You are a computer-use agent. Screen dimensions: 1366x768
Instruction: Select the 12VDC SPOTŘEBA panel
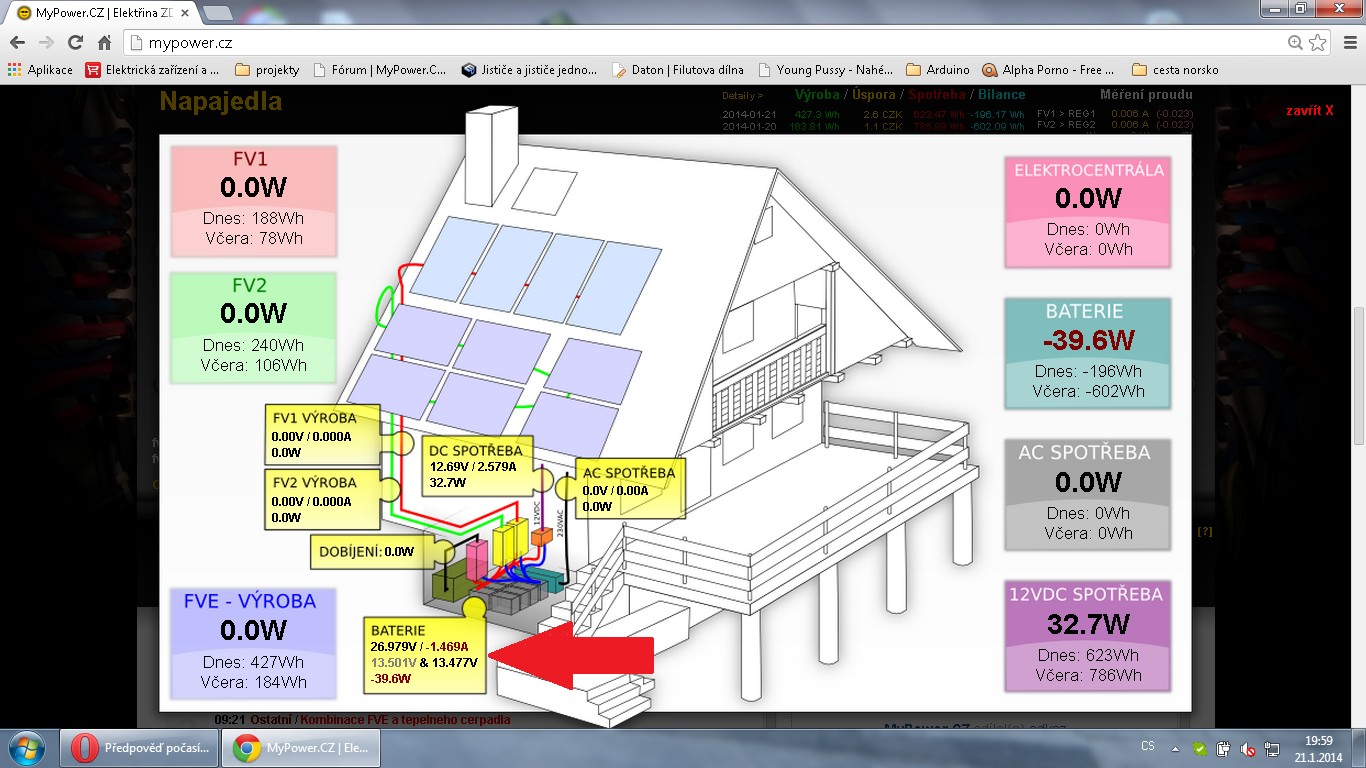pos(1089,636)
